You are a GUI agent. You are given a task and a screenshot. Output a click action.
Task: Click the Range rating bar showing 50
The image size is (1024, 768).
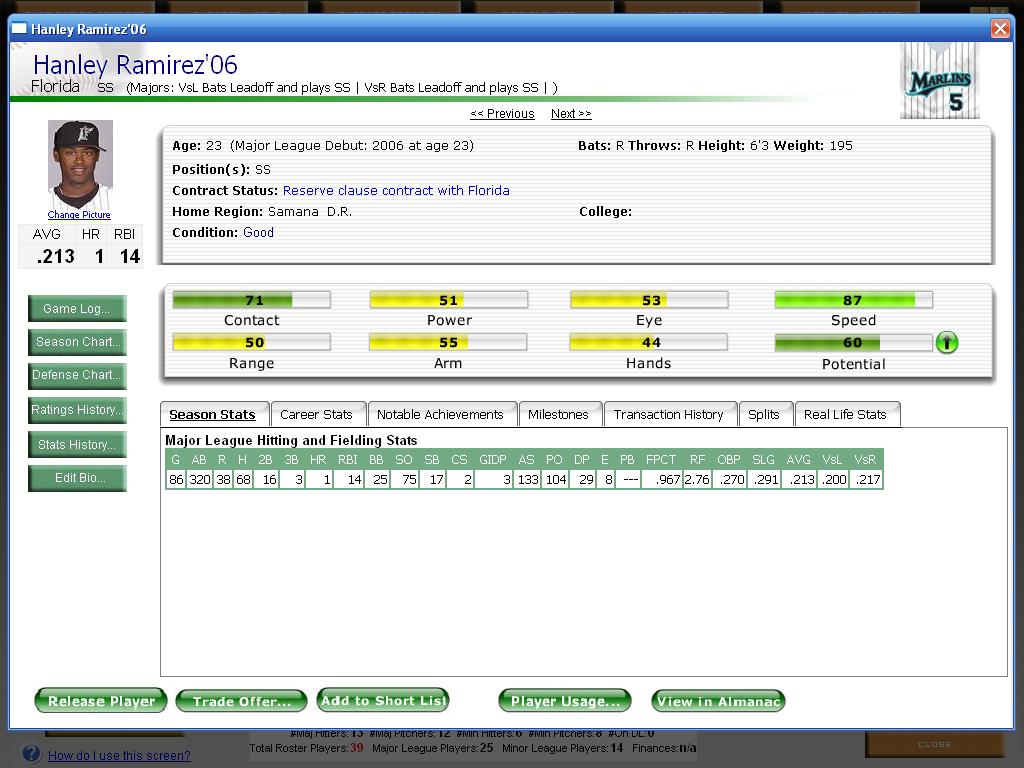(x=251, y=342)
